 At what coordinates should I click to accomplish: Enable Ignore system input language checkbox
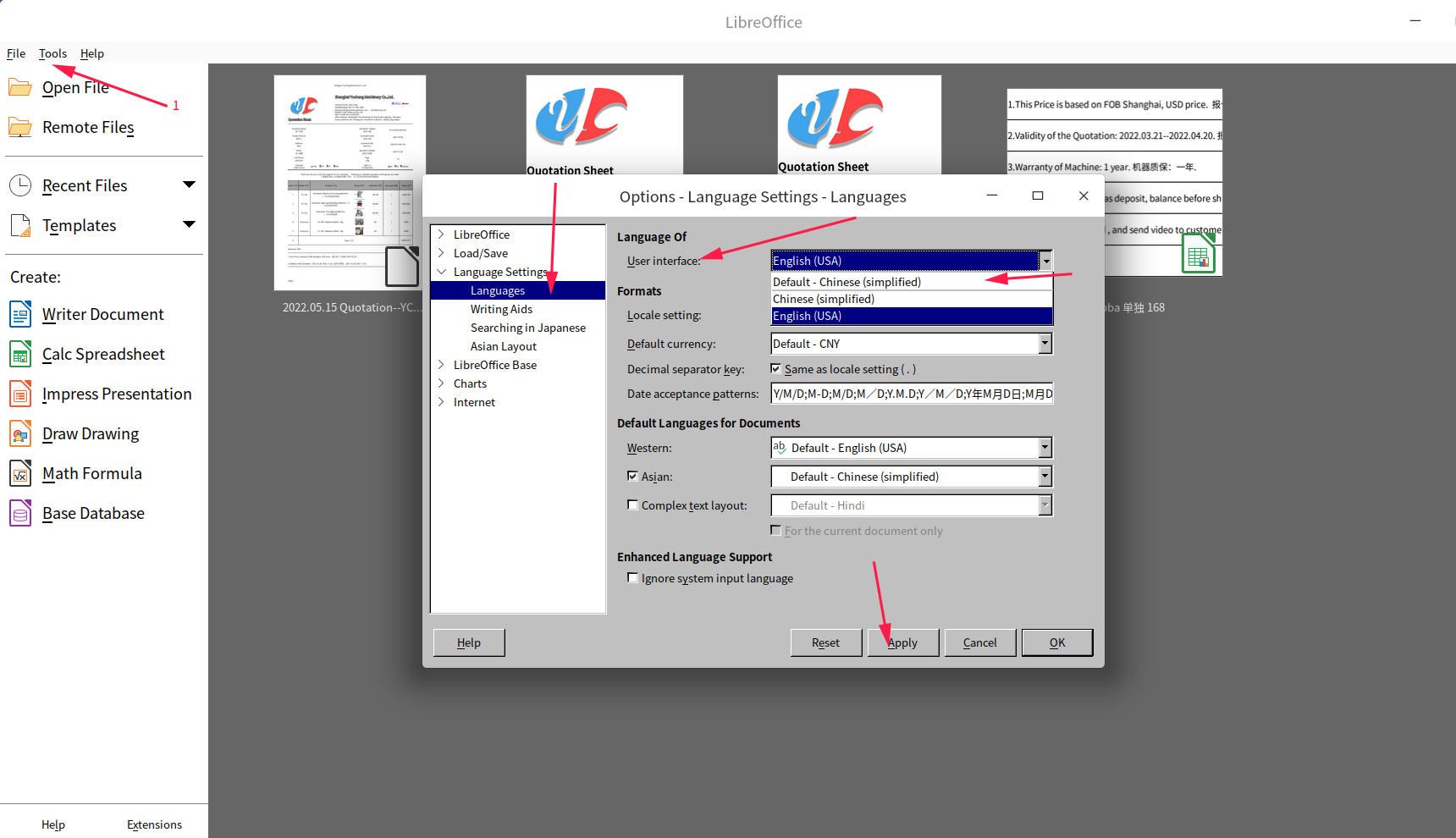coord(632,577)
